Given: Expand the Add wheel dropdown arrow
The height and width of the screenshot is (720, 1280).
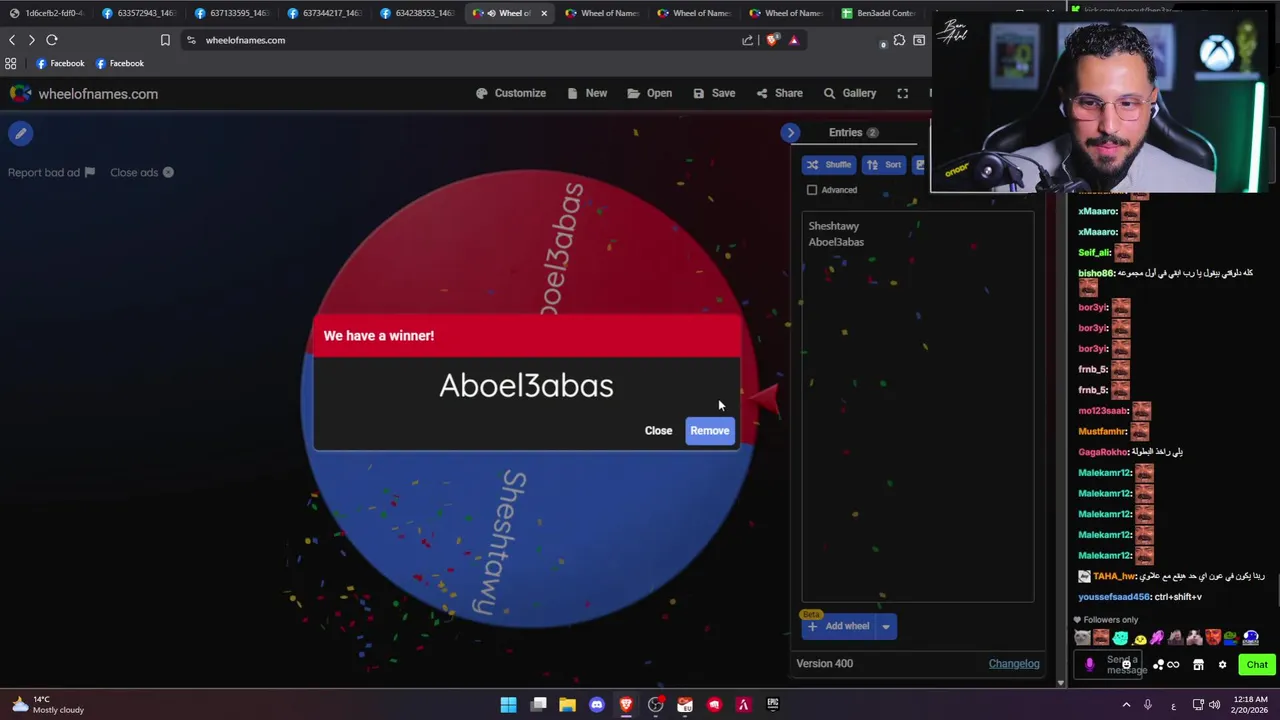Looking at the screenshot, I should (885, 627).
